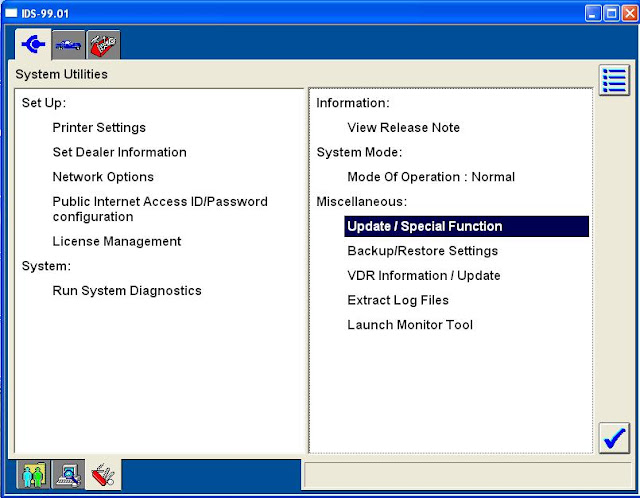
Task: Select the red pocket-knife utilities tab
Action: [103, 475]
